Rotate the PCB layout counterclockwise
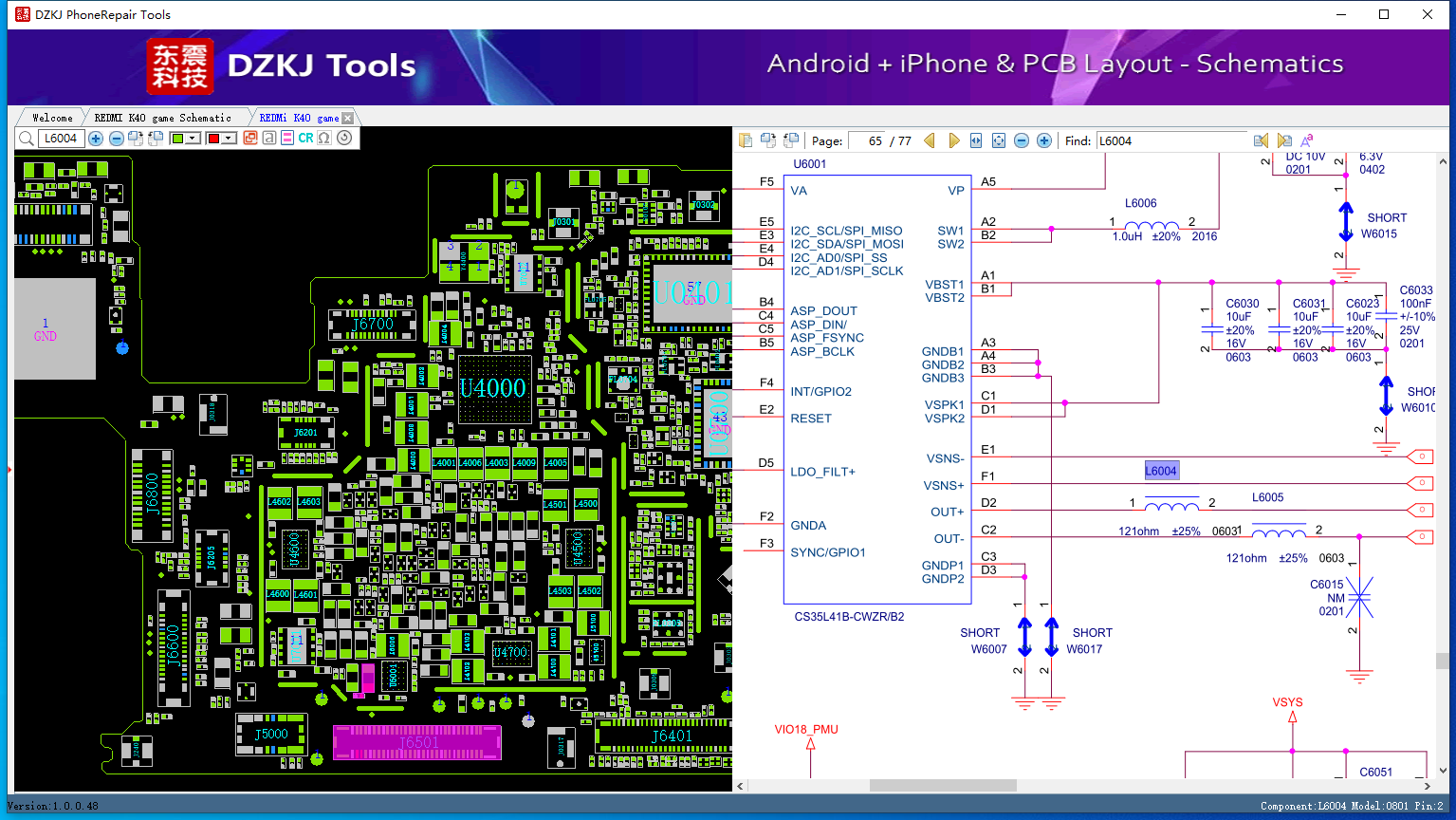 156,139
